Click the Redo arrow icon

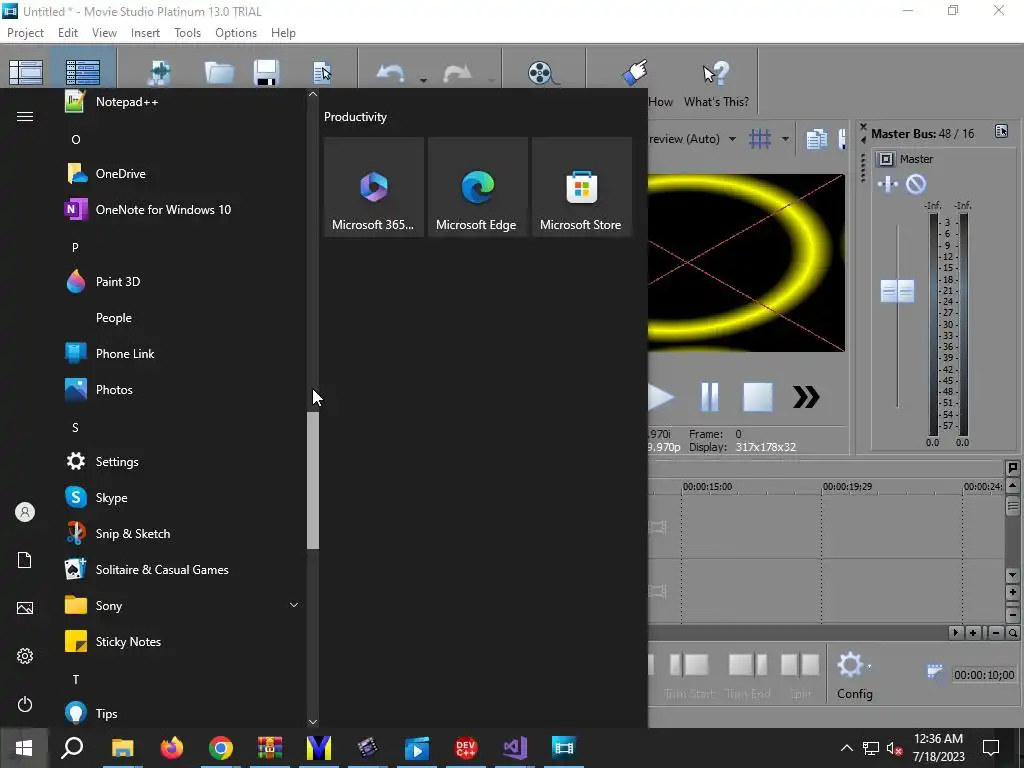pos(457,72)
